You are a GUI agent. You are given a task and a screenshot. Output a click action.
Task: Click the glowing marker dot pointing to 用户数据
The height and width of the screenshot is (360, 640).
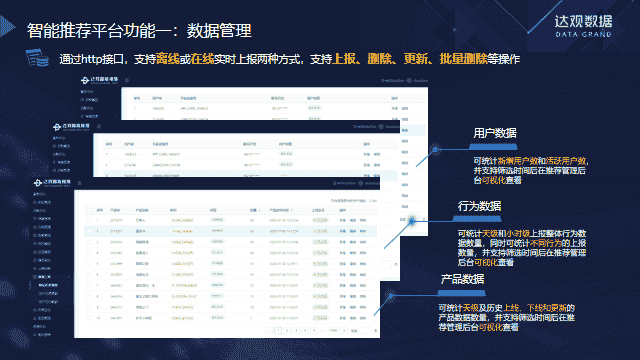435,149
